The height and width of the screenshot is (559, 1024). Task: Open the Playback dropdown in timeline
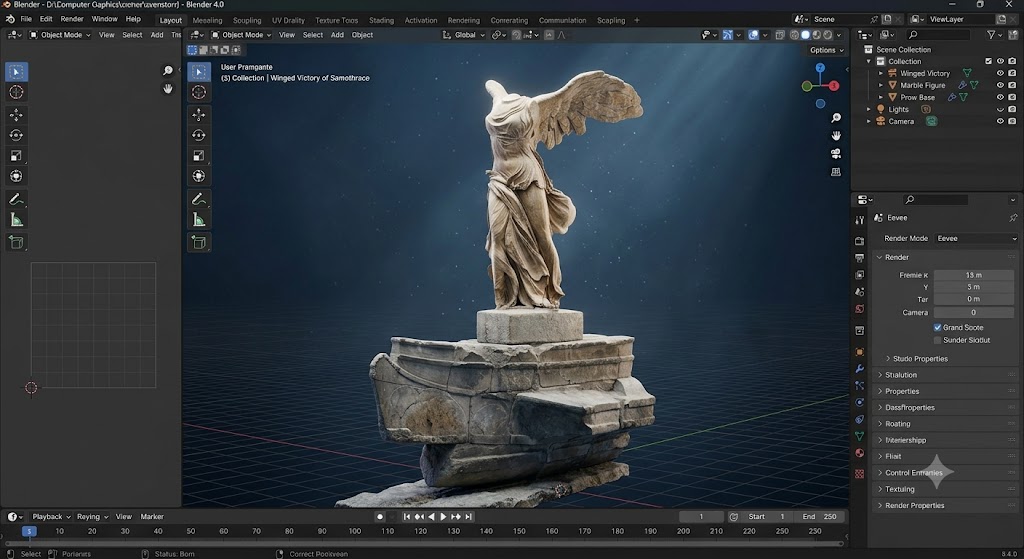pyautogui.click(x=52, y=517)
